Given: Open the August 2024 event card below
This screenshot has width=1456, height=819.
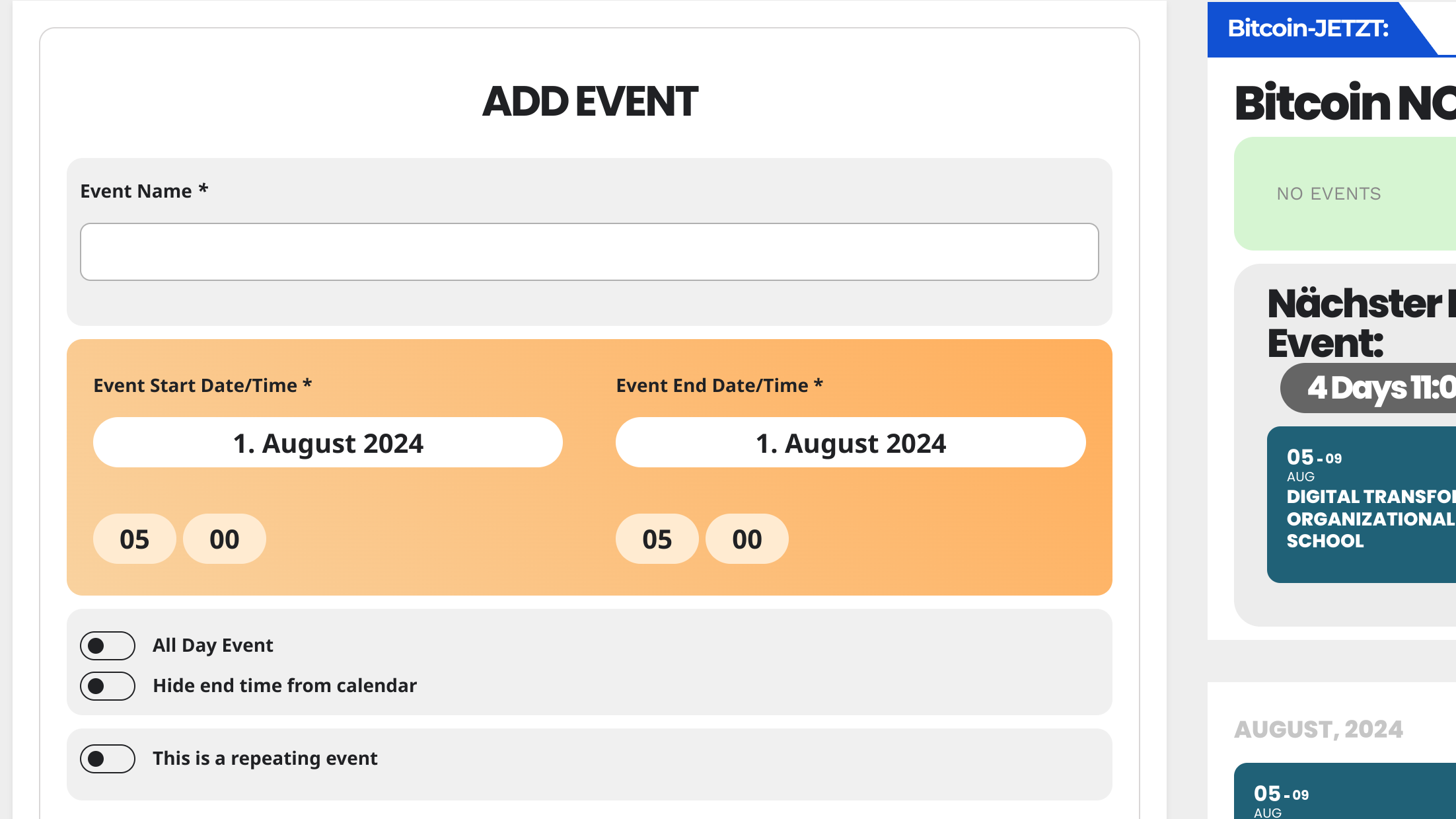Looking at the screenshot, I should 1345,791.
